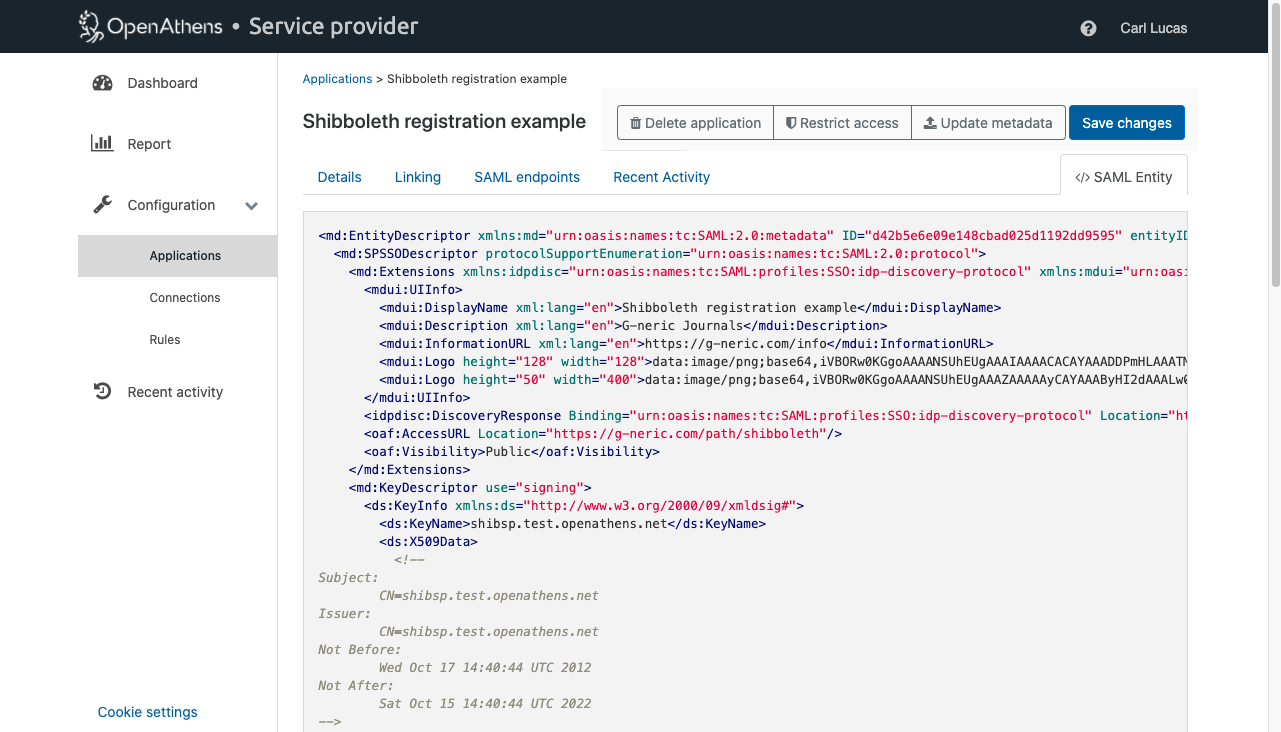The image size is (1281, 732).
Task: Collapse the Configuration menu chevron
Action: pyautogui.click(x=252, y=206)
